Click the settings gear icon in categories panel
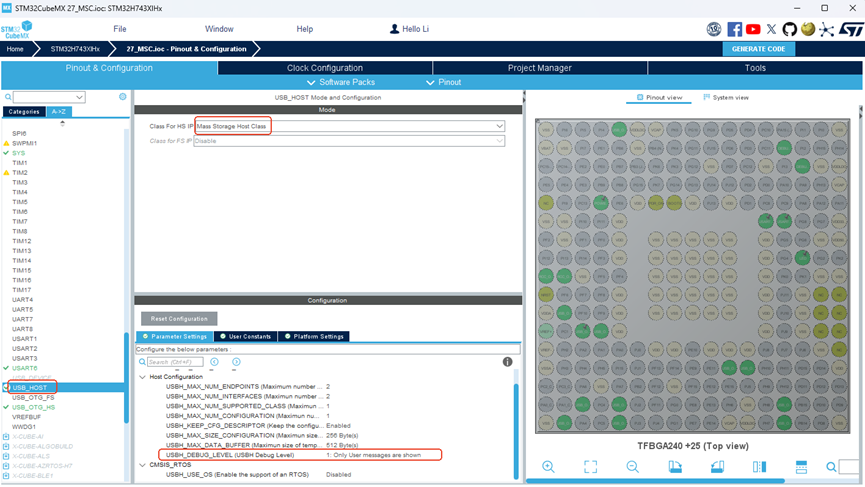 coord(122,97)
